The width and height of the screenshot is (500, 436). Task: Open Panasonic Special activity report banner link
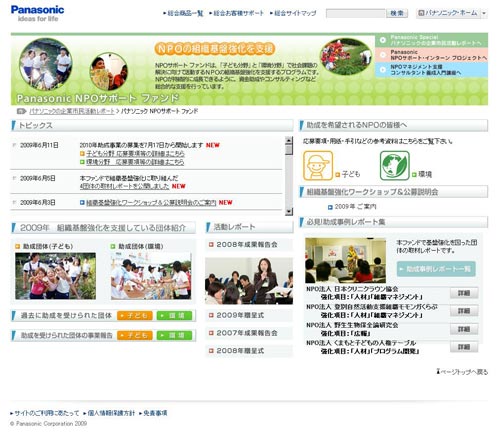[x=432, y=40]
